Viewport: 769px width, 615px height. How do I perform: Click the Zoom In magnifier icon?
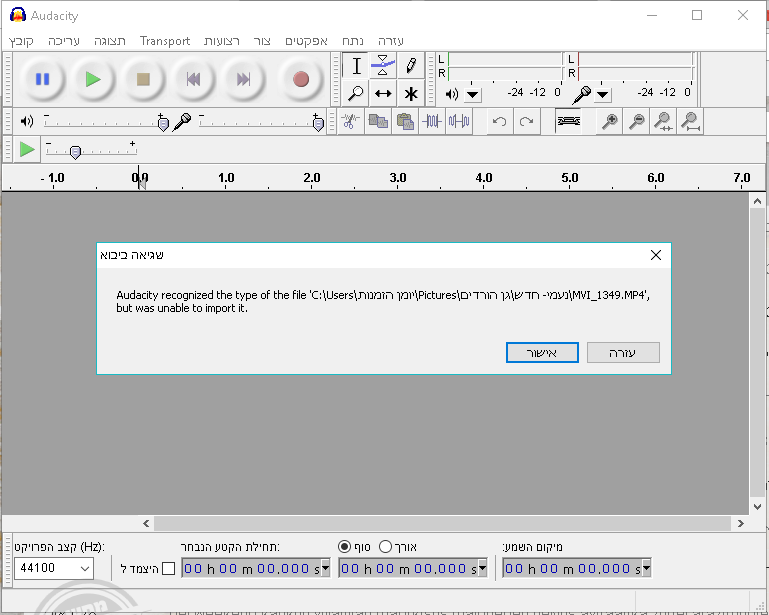(610, 121)
